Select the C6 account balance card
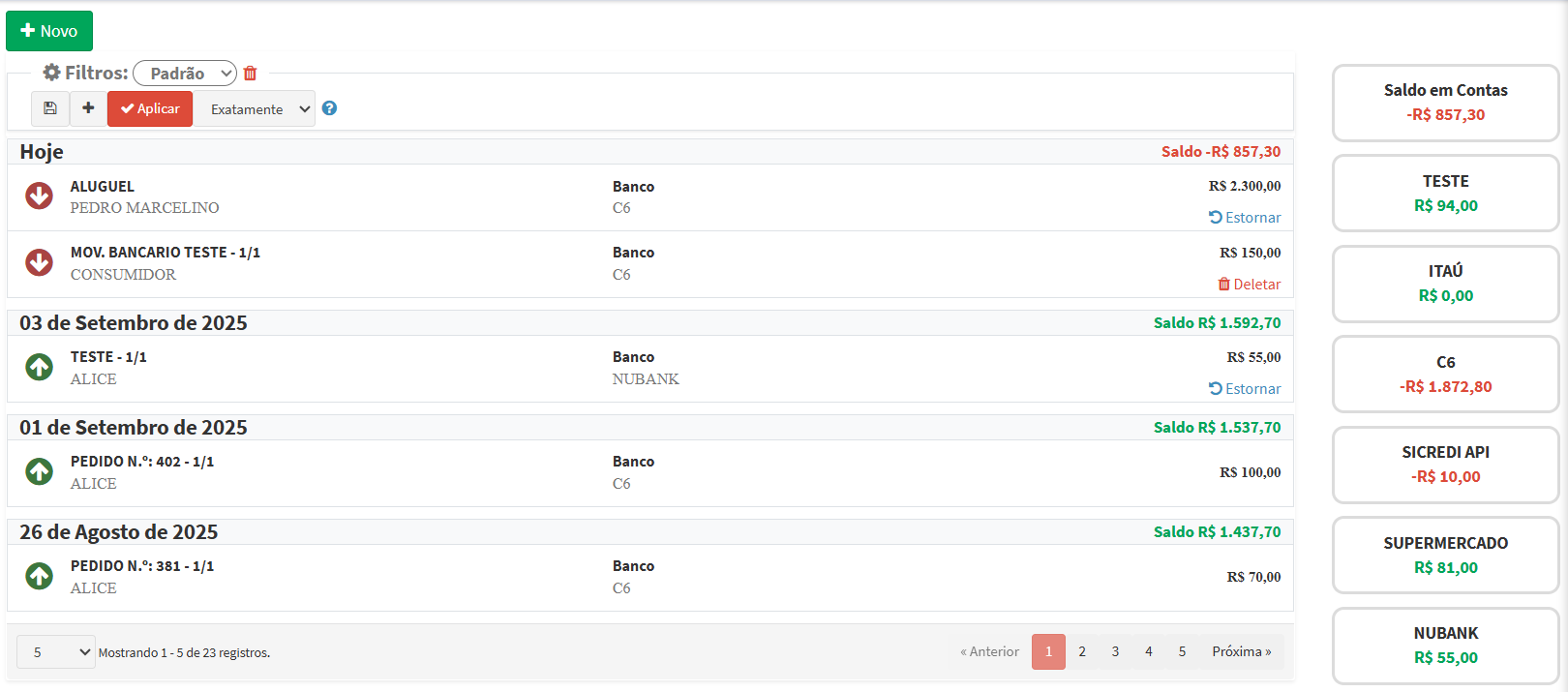Screen dimensions: 1568x692 [1445, 375]
